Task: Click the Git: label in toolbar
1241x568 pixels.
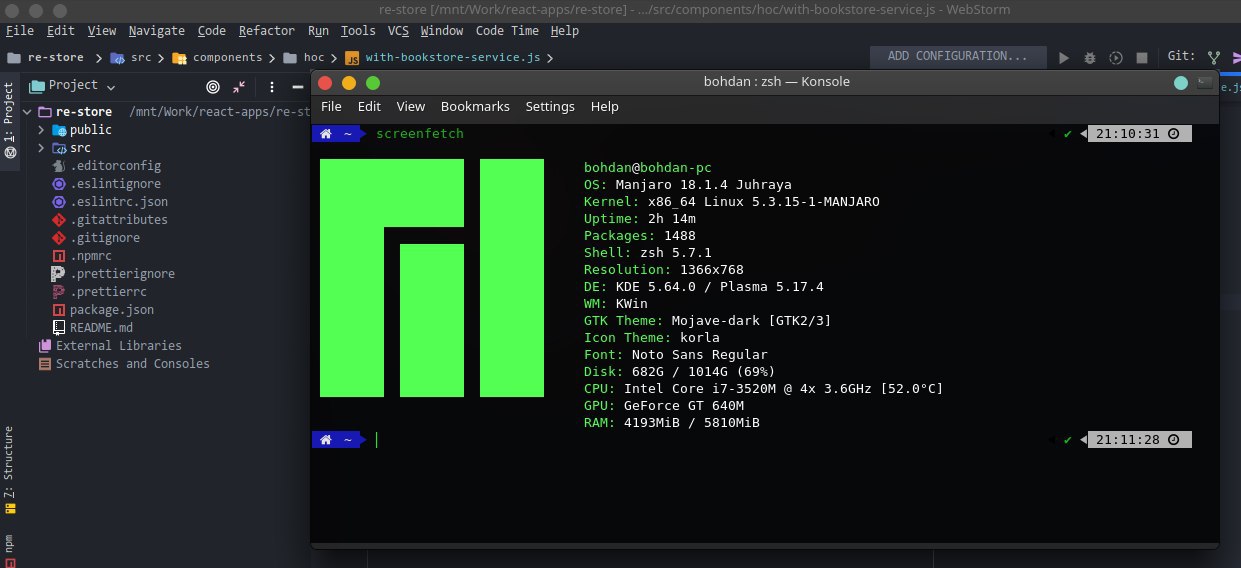Action: (1181, 57)
